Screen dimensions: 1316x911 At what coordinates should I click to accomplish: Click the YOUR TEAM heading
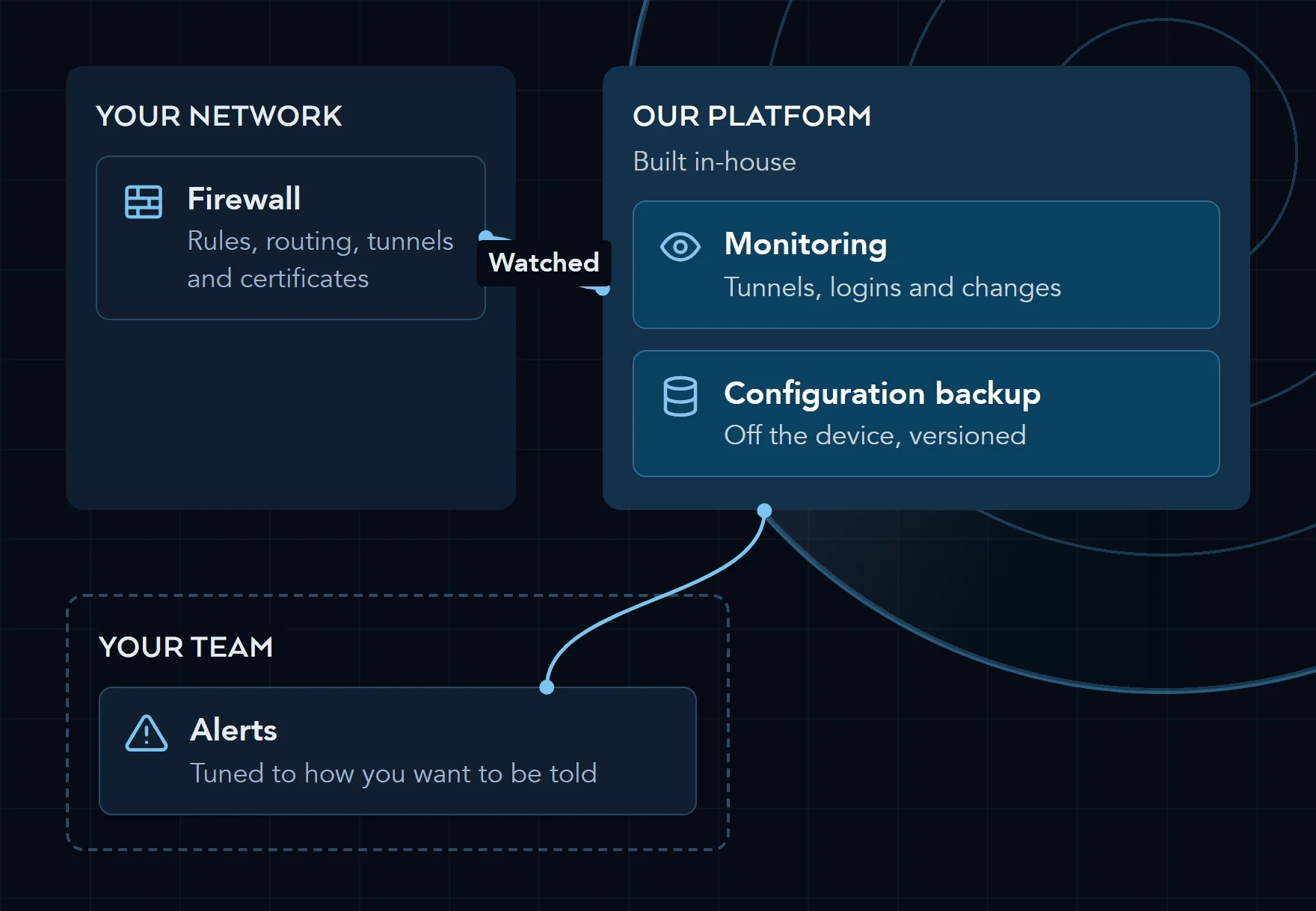(186, 647)
